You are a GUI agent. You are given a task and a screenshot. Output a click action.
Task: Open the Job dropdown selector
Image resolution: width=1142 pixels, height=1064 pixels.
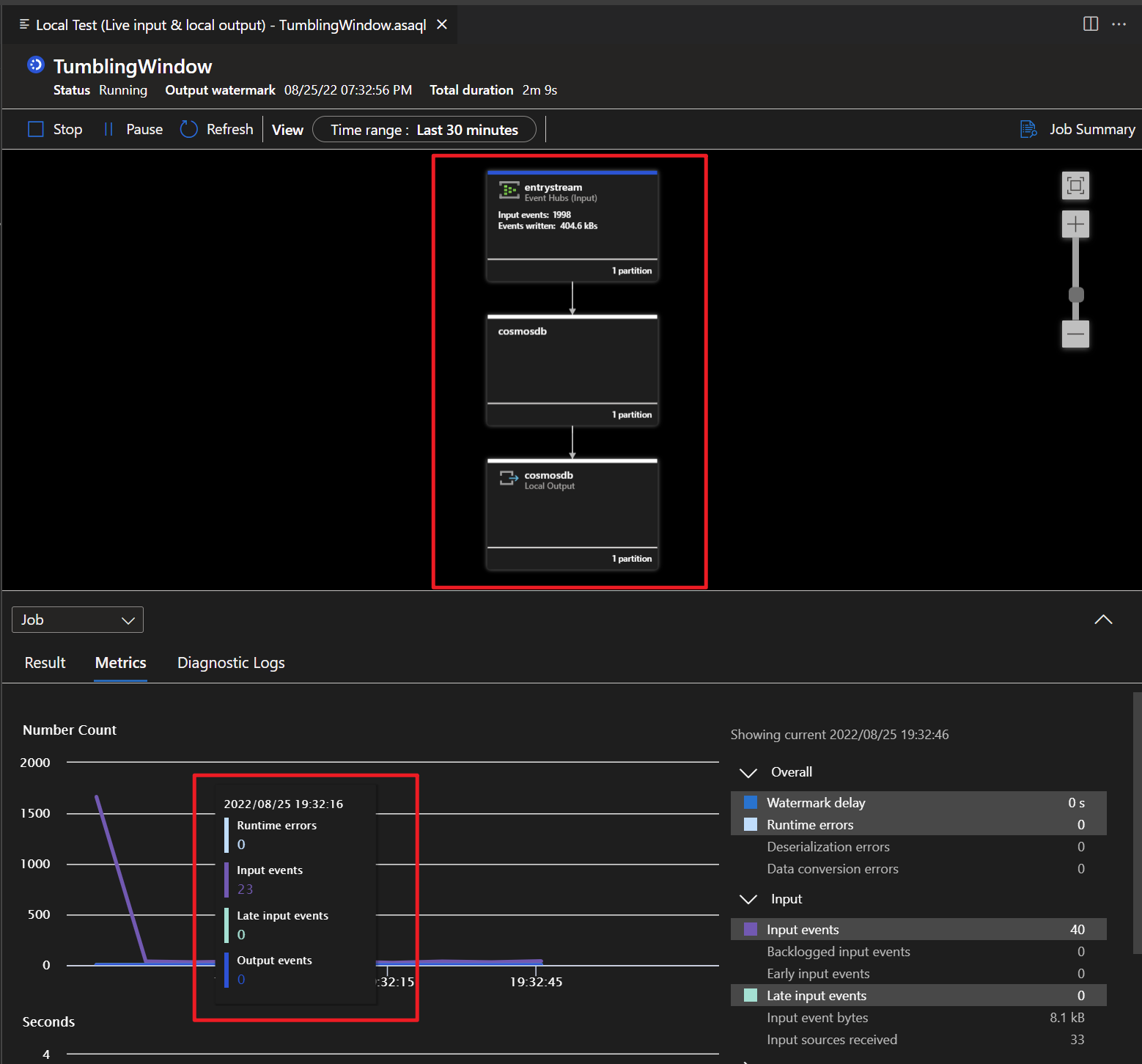point(78,620)
